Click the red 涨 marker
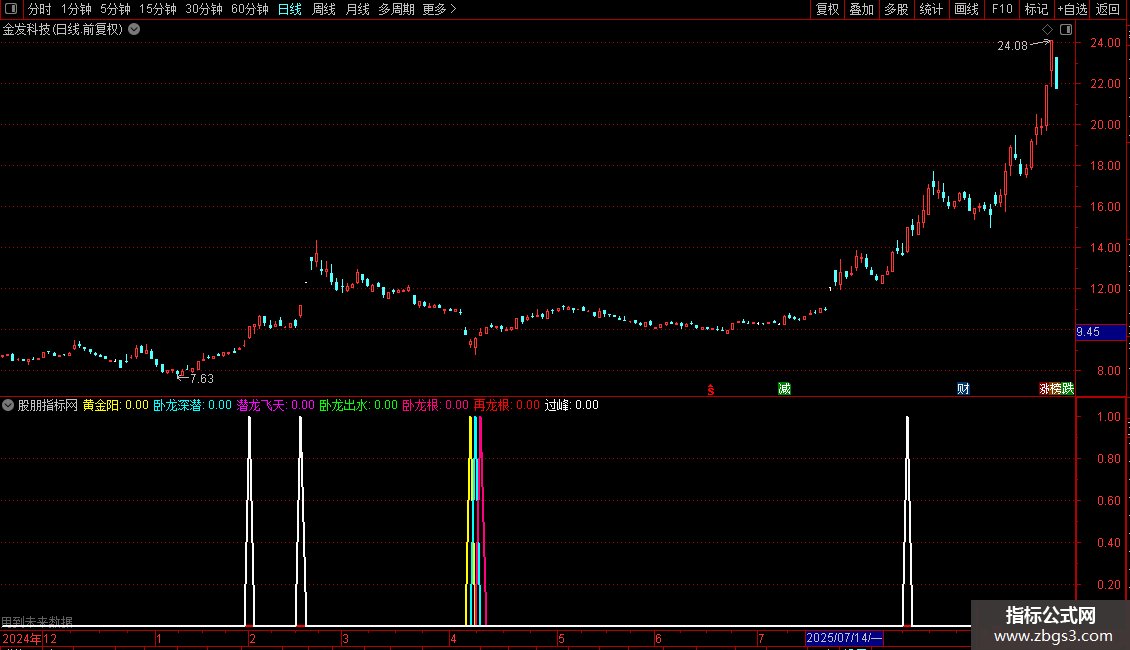 pyautogui.click(x=1044, y=388)
